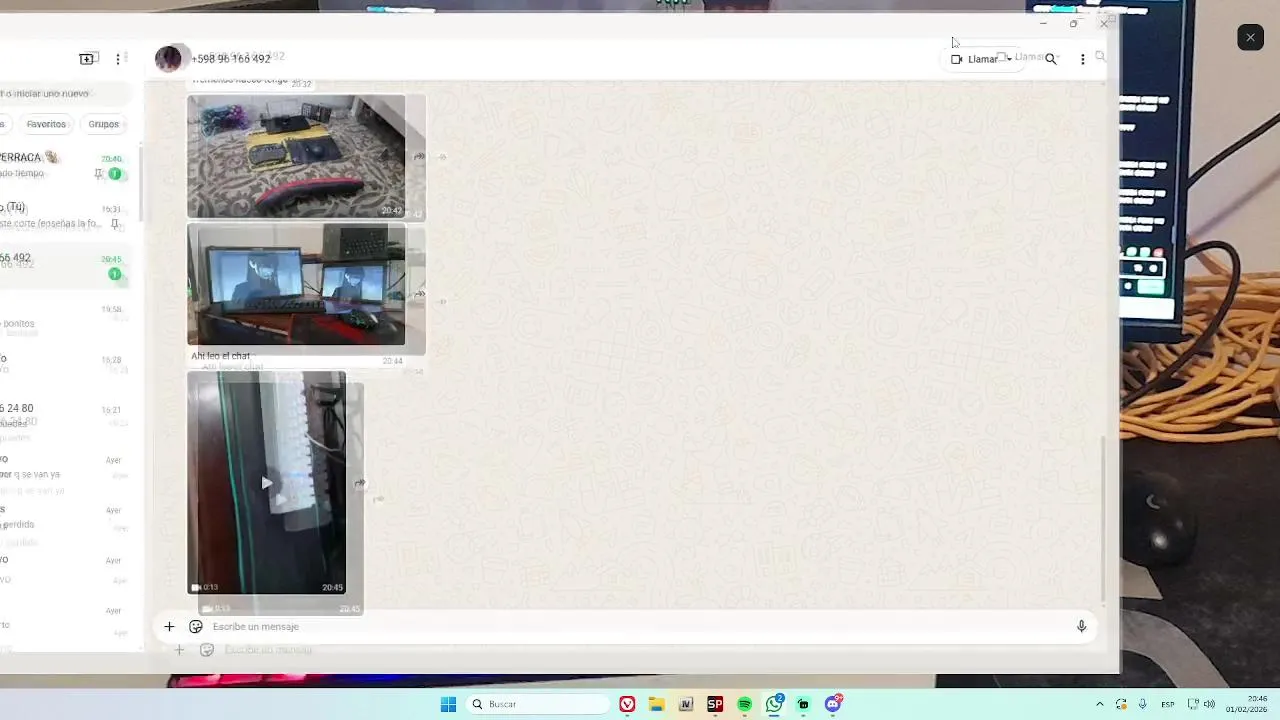
Task: Click the chat list scrollbar
Action: coord(141,185)
